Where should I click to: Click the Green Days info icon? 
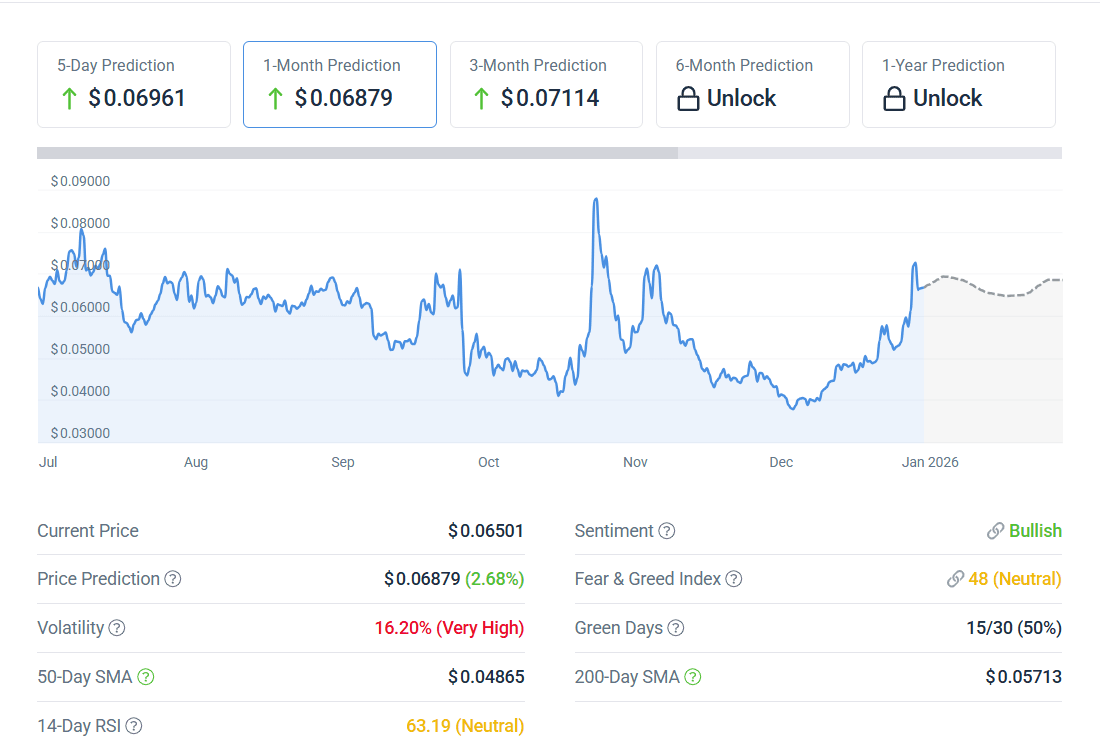676,628
